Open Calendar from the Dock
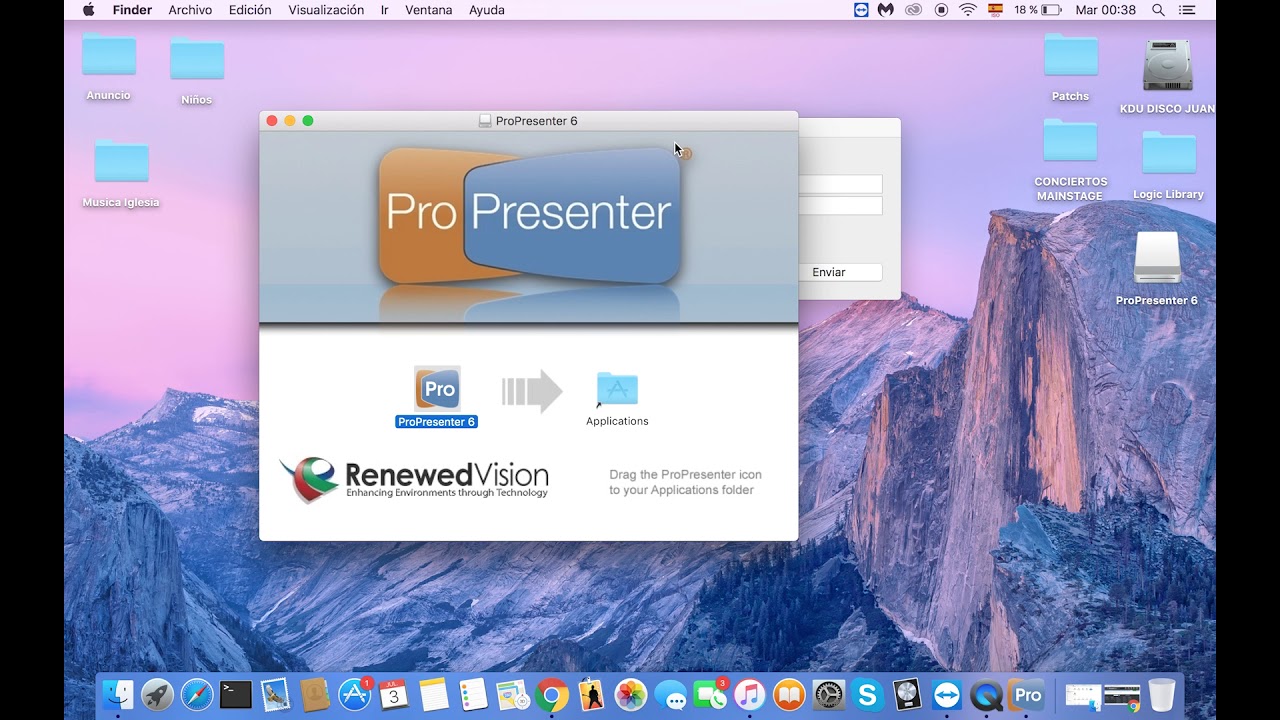The image size is (1280, 720). click(394, 694)
